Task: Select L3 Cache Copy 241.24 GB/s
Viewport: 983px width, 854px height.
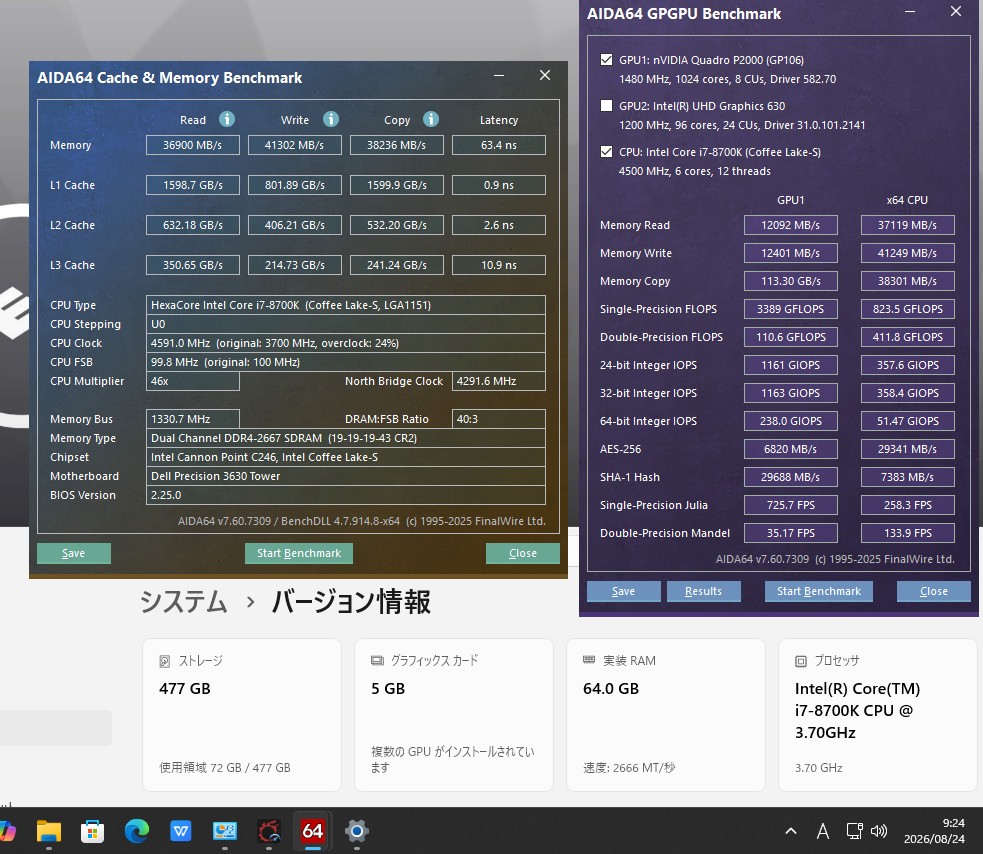Action: 396,265
